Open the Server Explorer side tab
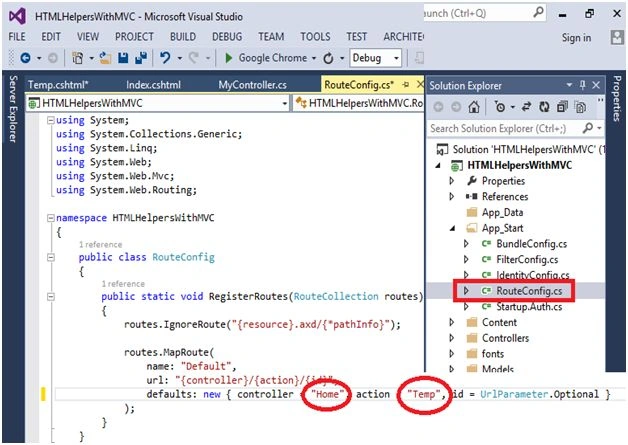 pyautogui.click(x=13, y=109)
